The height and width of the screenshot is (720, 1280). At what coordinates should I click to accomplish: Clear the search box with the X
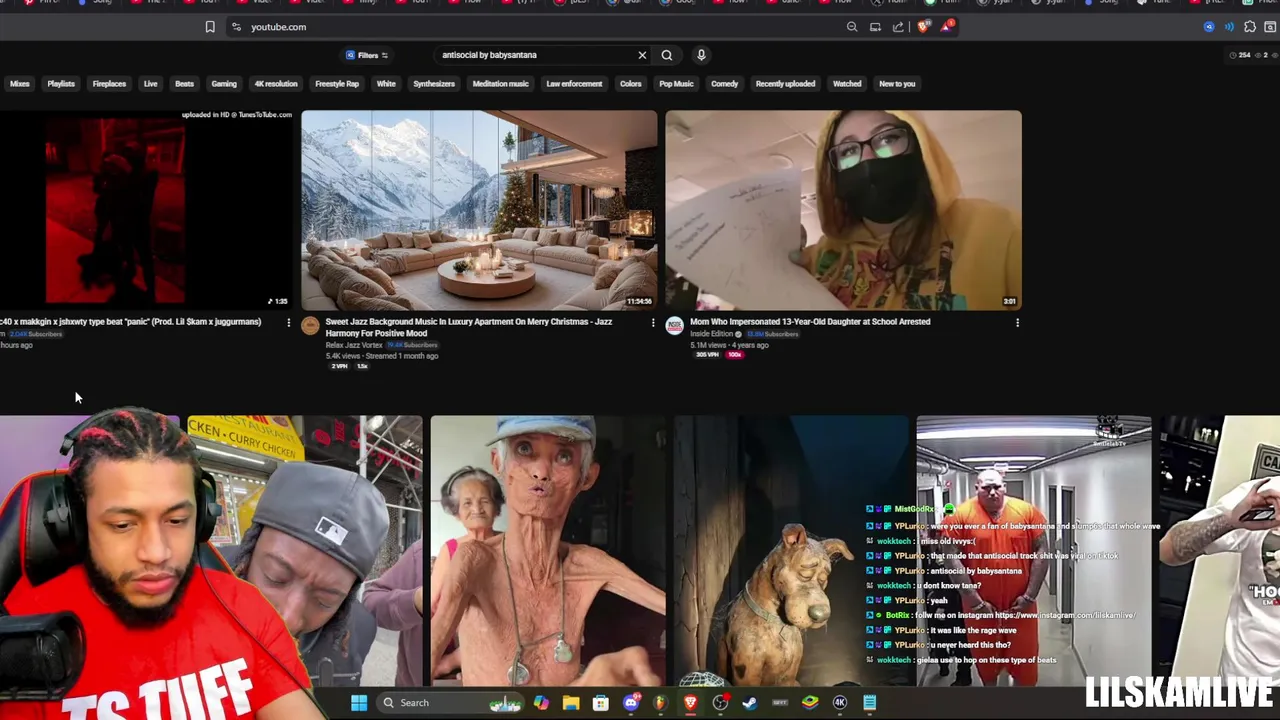[x=642, y=55]
